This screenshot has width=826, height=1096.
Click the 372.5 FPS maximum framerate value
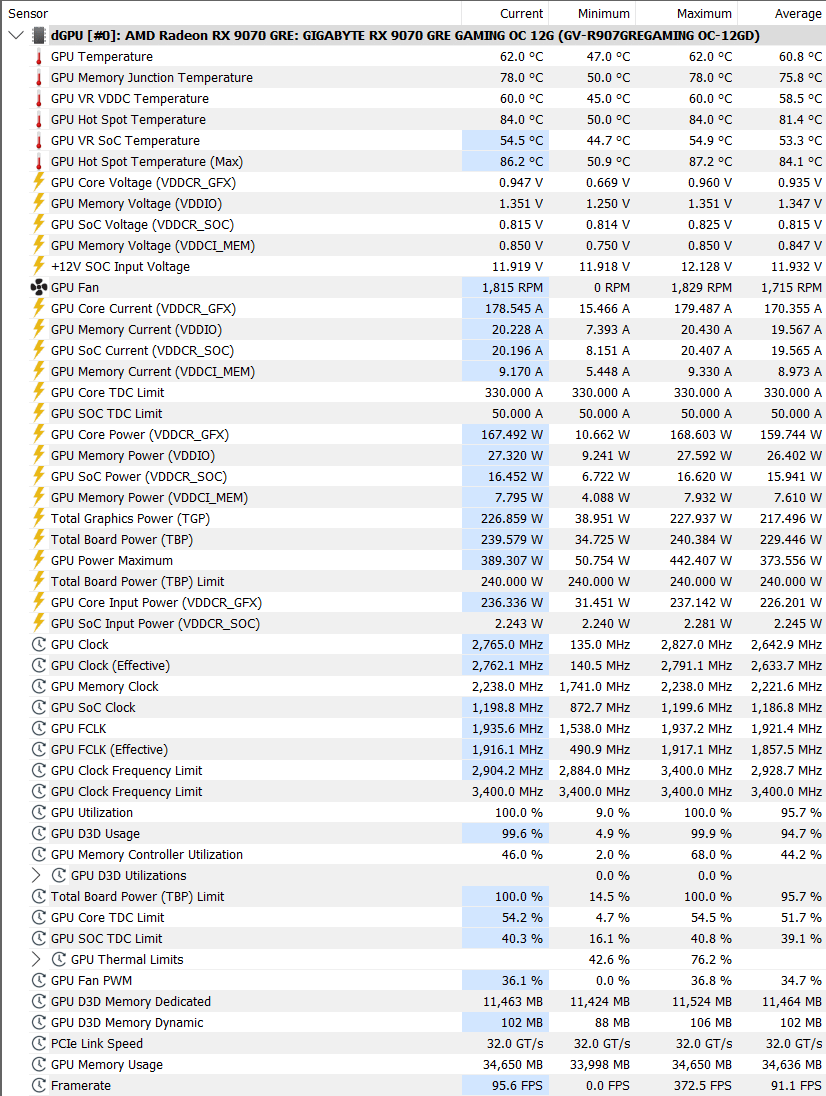pyautogui.click(x=703, y=1086)
